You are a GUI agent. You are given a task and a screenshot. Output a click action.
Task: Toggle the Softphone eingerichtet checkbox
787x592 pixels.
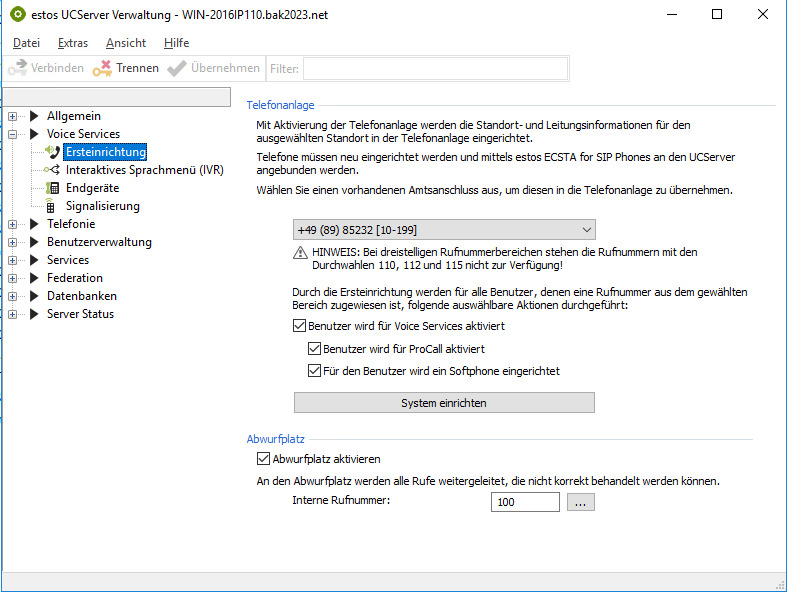point(315,371)
